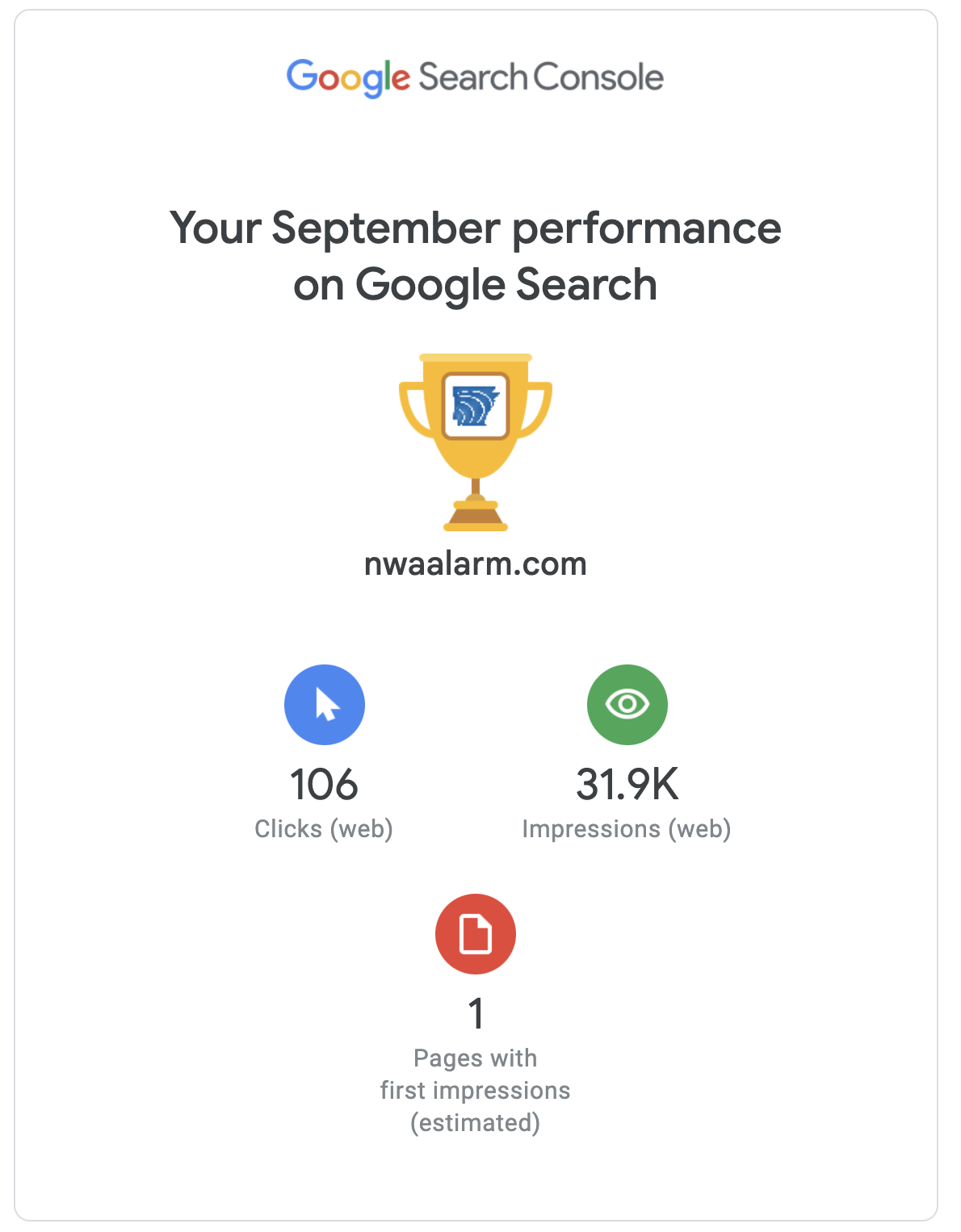Click the 31.9K impressions figure
The width and height of the screenshot is (961, 1232).
point(627,785)
